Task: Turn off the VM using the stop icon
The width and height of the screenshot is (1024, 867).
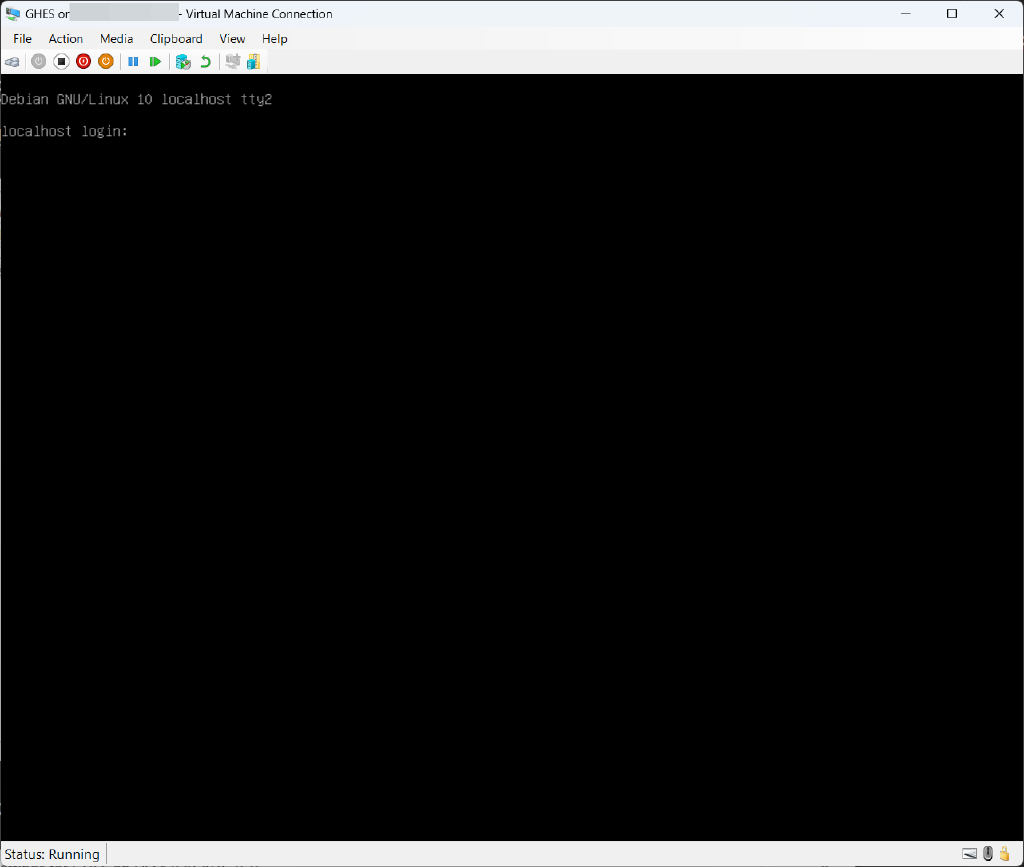Action: [x=61, y=61]
